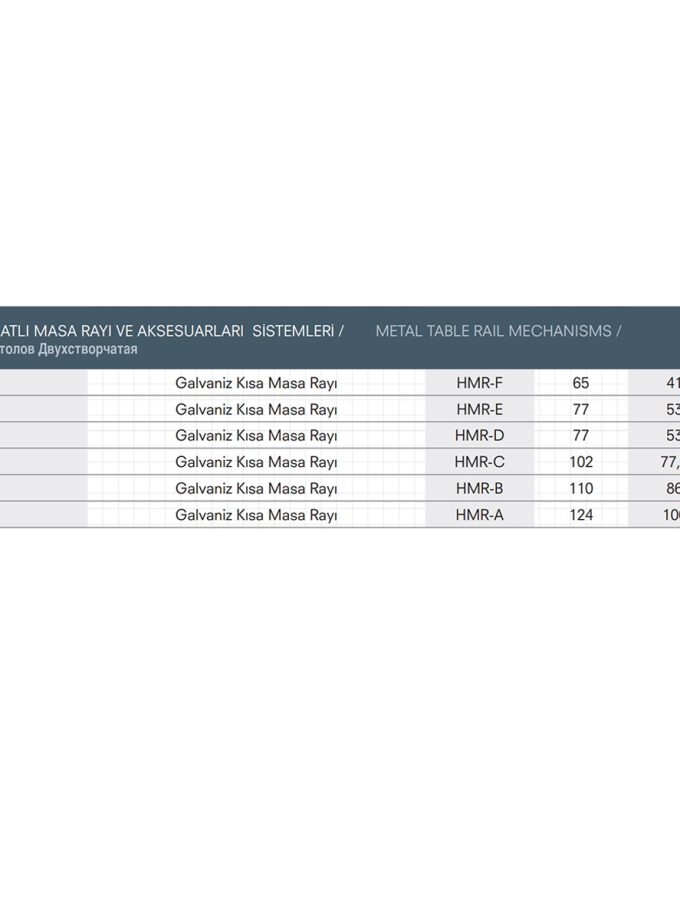Click the value 110 in the table
680x920 pixels.
click(x=581, y=488)
